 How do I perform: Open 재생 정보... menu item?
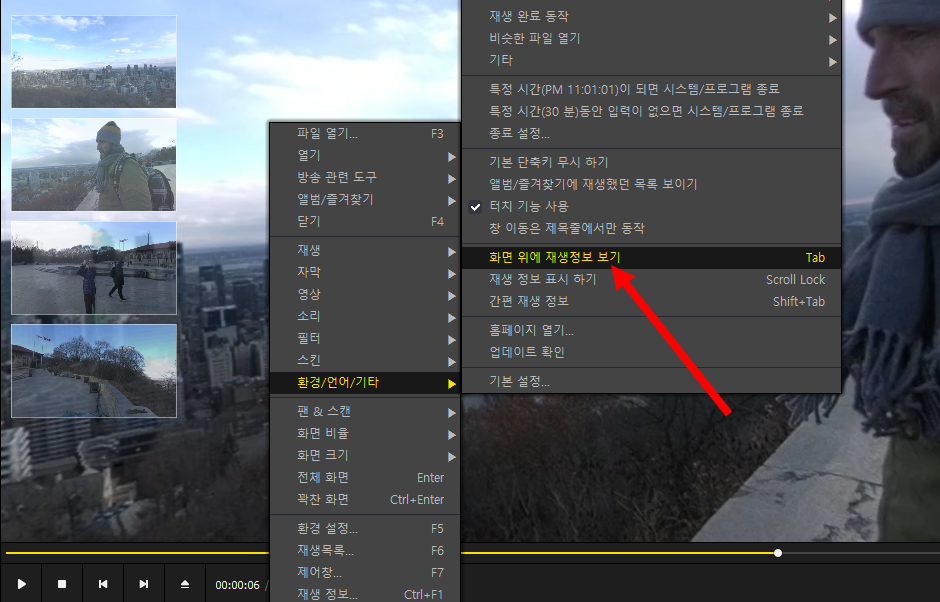365,594
